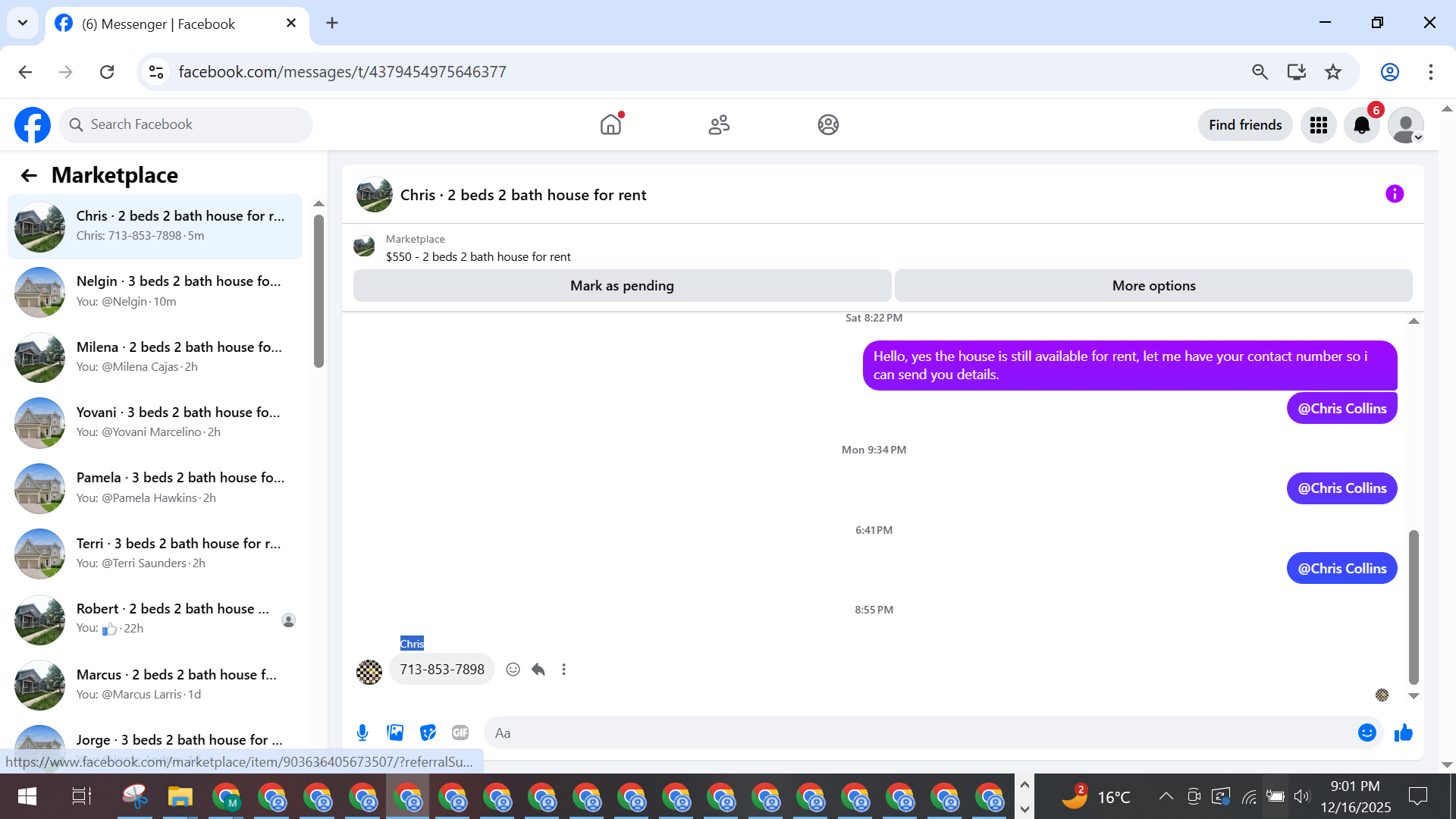Open the Windows Start menu
Viewport: 1456px width, 819px height.
point(27,796)
